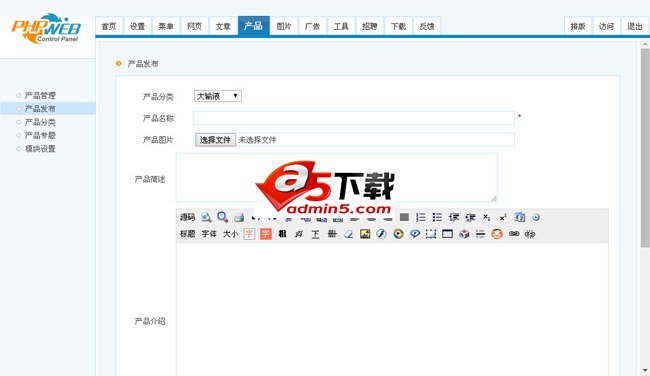Insert a horizontal rule
The image size is (650, 376).
tap(480, 234)
